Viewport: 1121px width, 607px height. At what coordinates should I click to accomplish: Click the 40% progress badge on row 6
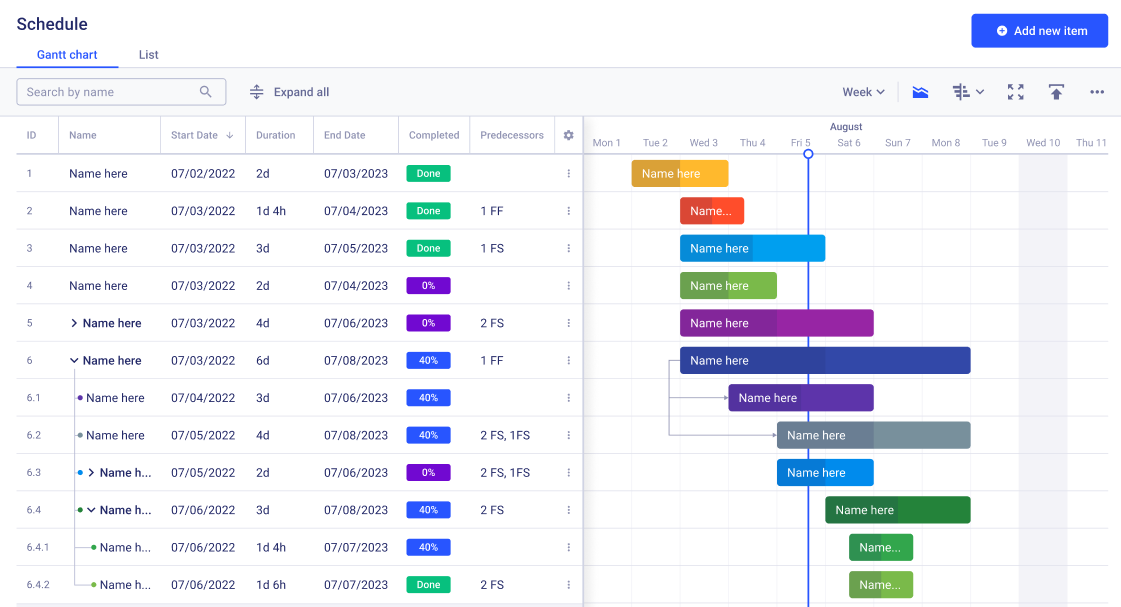pyautogui.click(x=428, y=360)
